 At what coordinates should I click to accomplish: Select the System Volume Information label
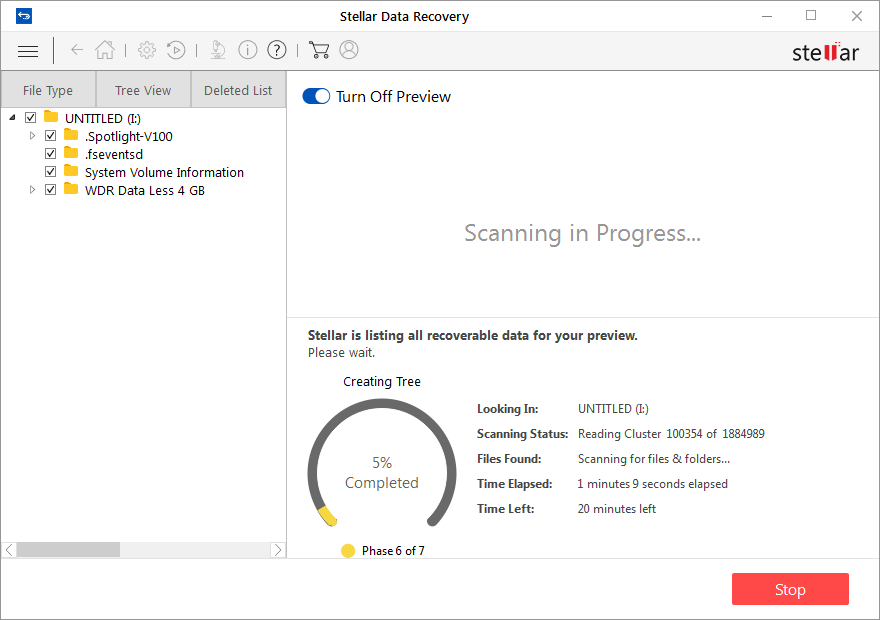coord(164,172)
